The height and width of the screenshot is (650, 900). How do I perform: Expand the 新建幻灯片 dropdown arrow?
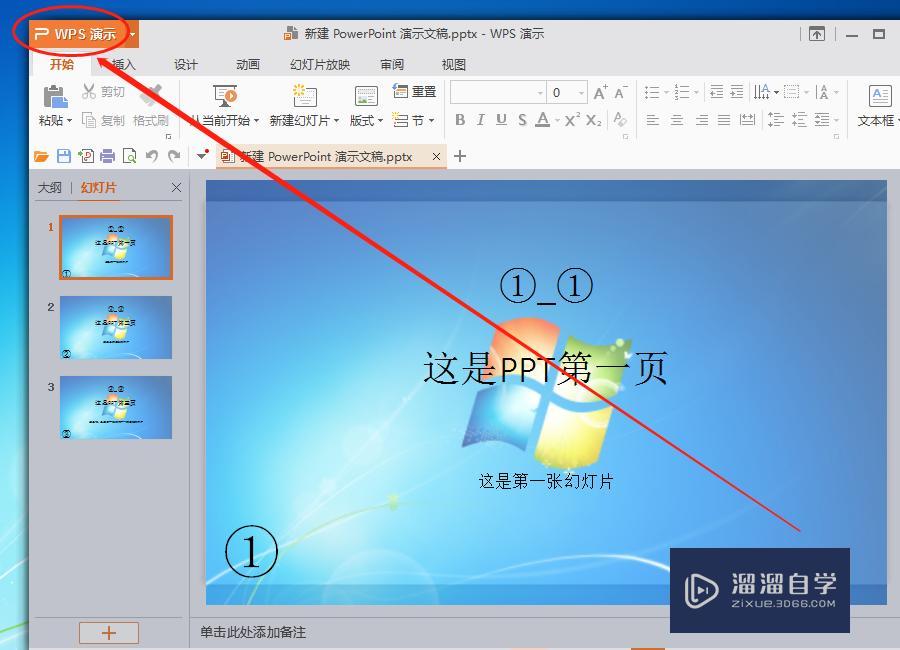336,121
